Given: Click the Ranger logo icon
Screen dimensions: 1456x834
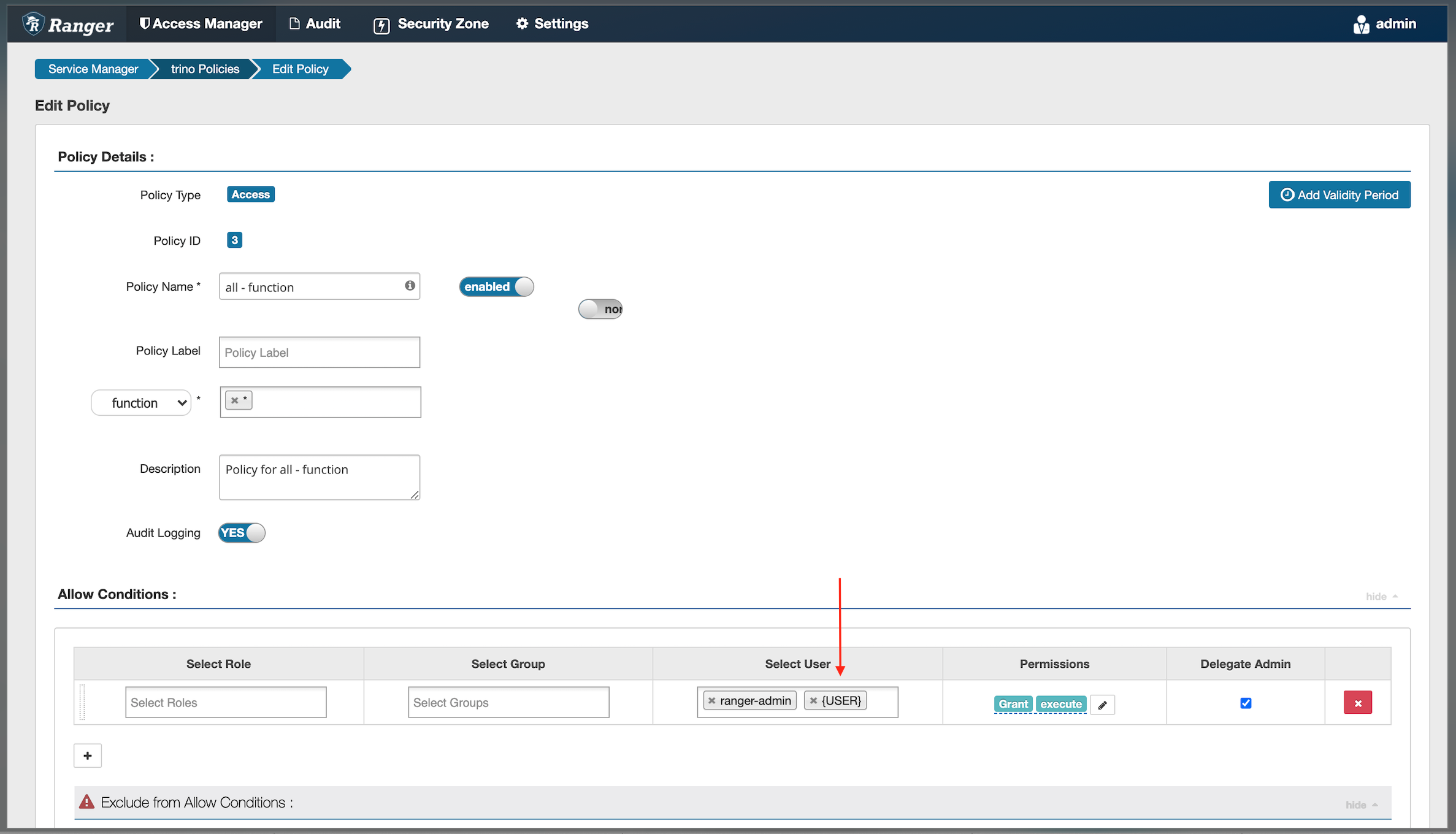Looking at the screenshot, I should (x=34, y=24).
